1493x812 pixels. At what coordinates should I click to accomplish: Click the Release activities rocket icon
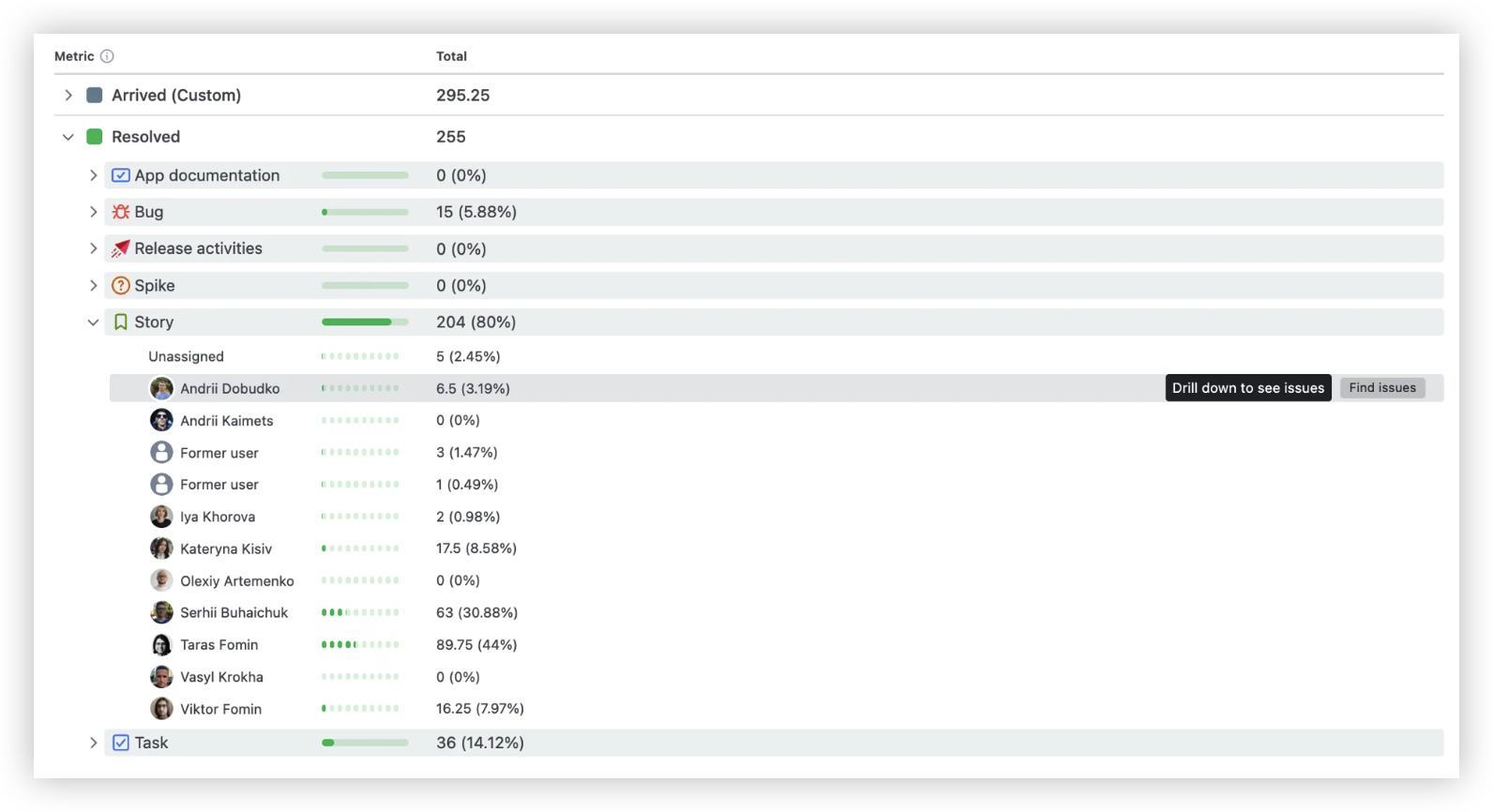point(121,248)
